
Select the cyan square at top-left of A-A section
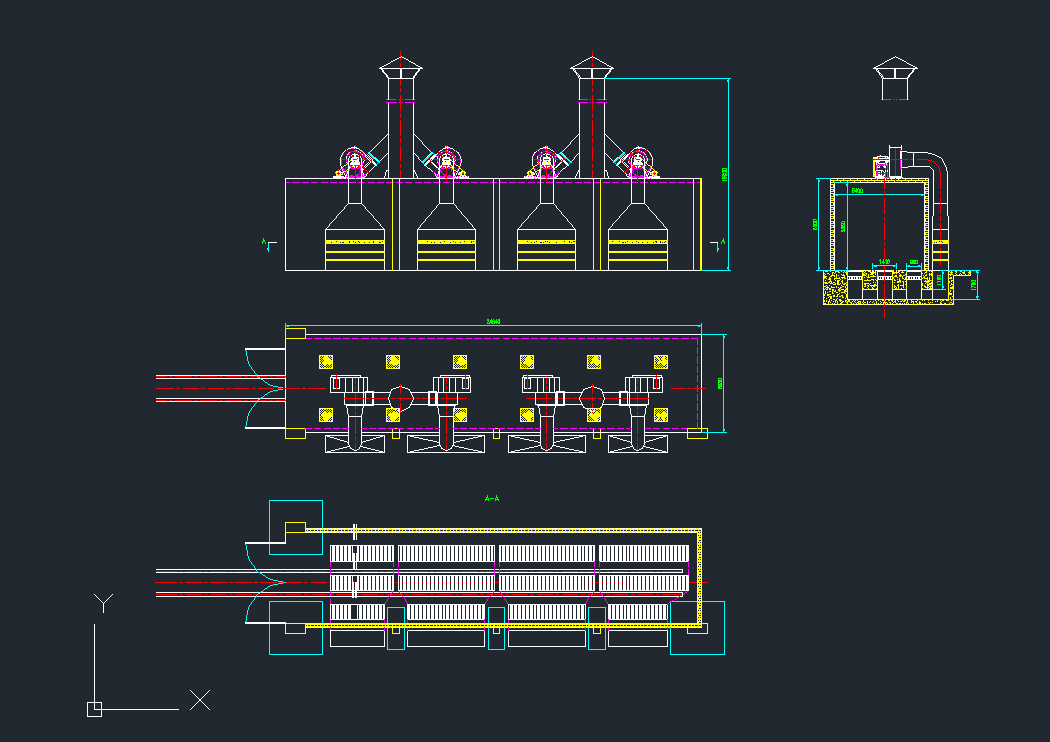point(296,526)
